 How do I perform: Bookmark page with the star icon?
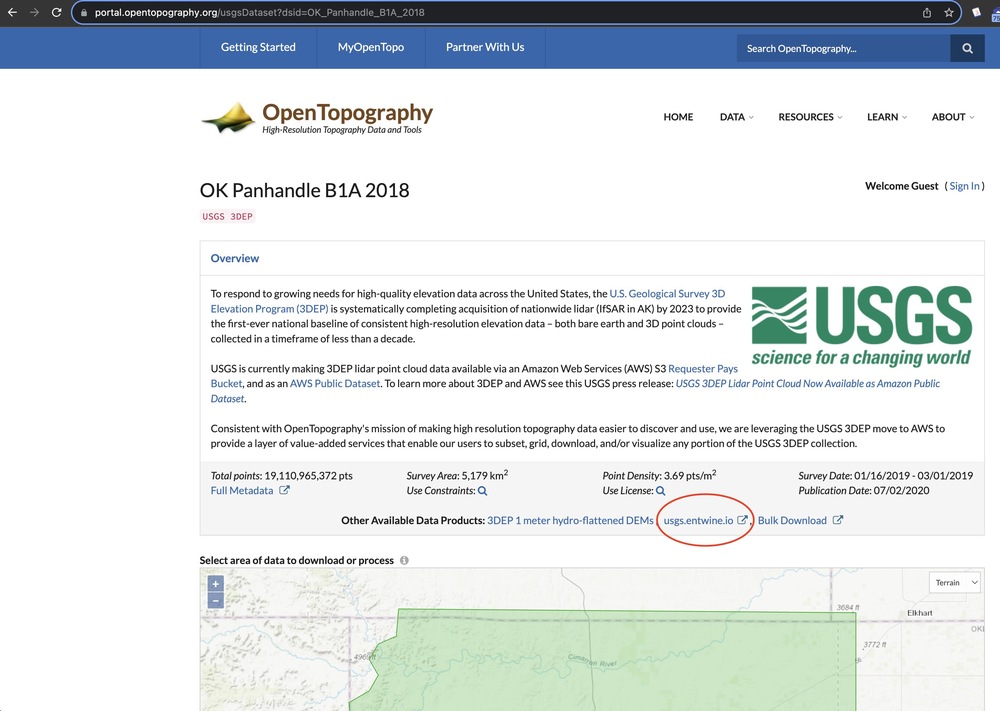[948, 12]
